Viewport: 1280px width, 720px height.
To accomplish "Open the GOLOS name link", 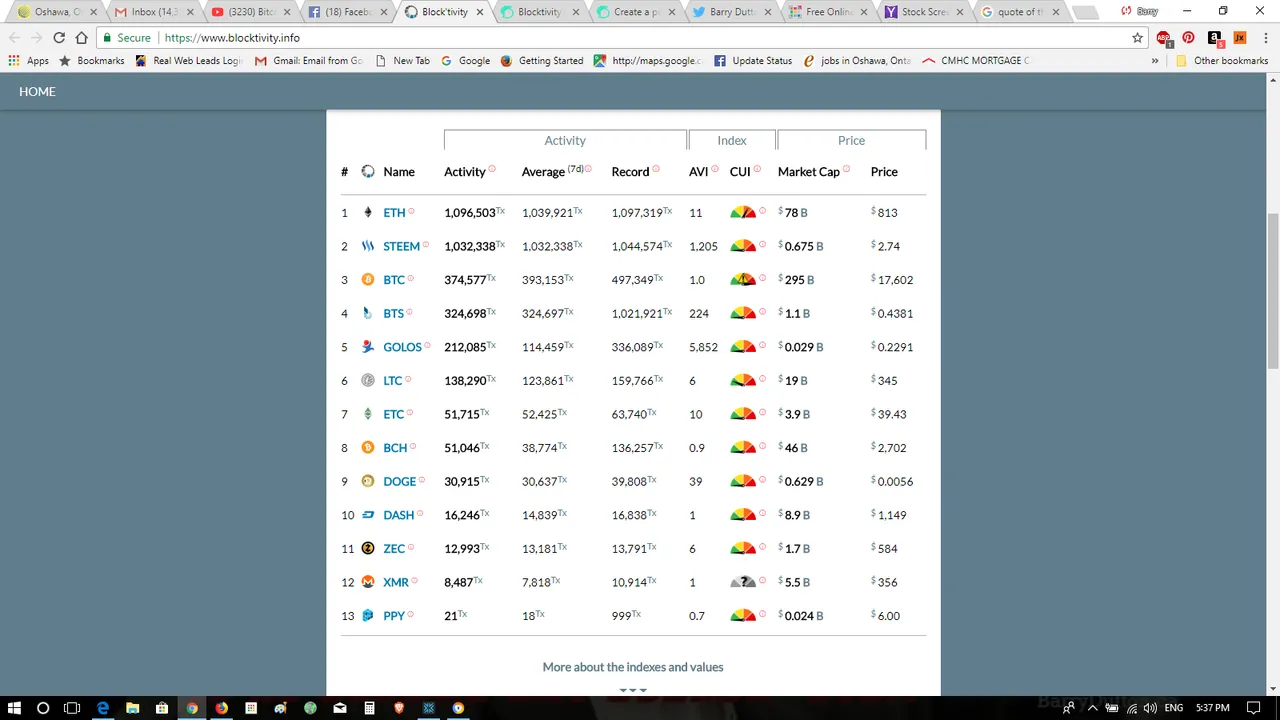I will pyautogui.click(x=402, y=347).
